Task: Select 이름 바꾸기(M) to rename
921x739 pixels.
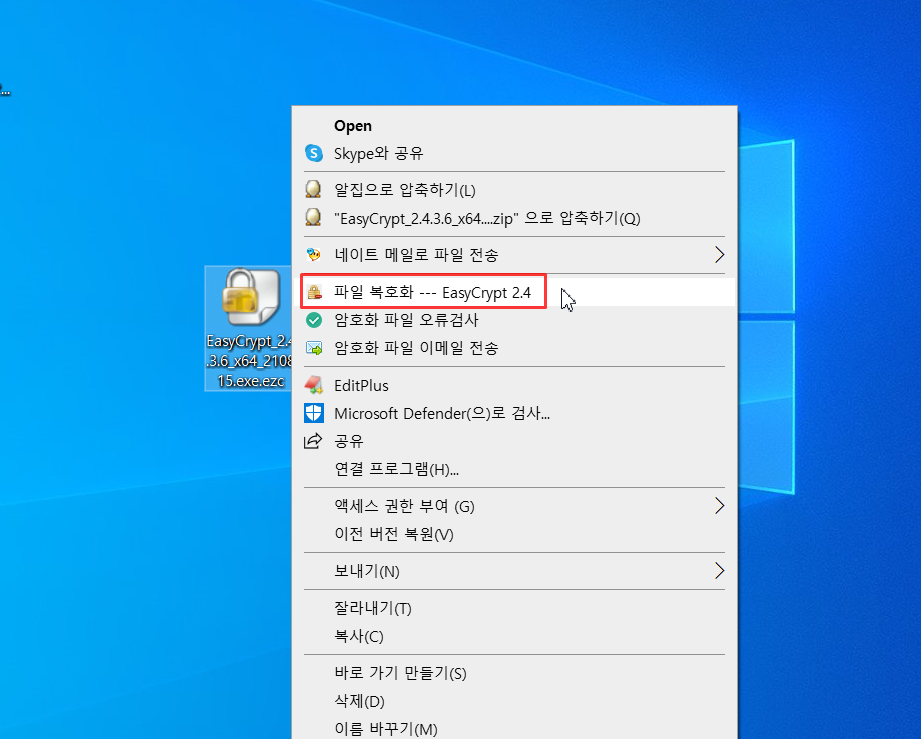Action: click(x=514, y=728)
